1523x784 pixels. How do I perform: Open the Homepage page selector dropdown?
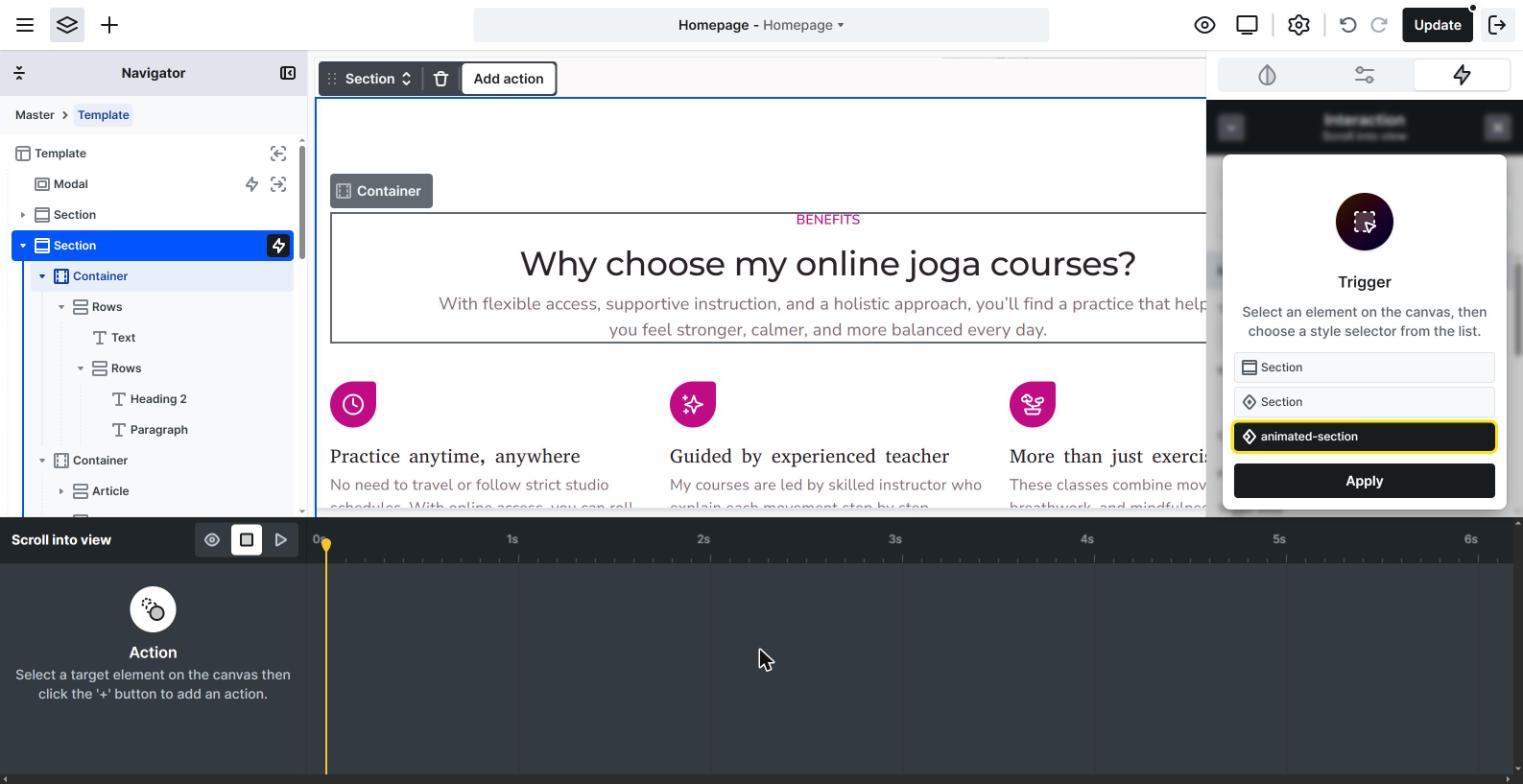tap(761, 25)
